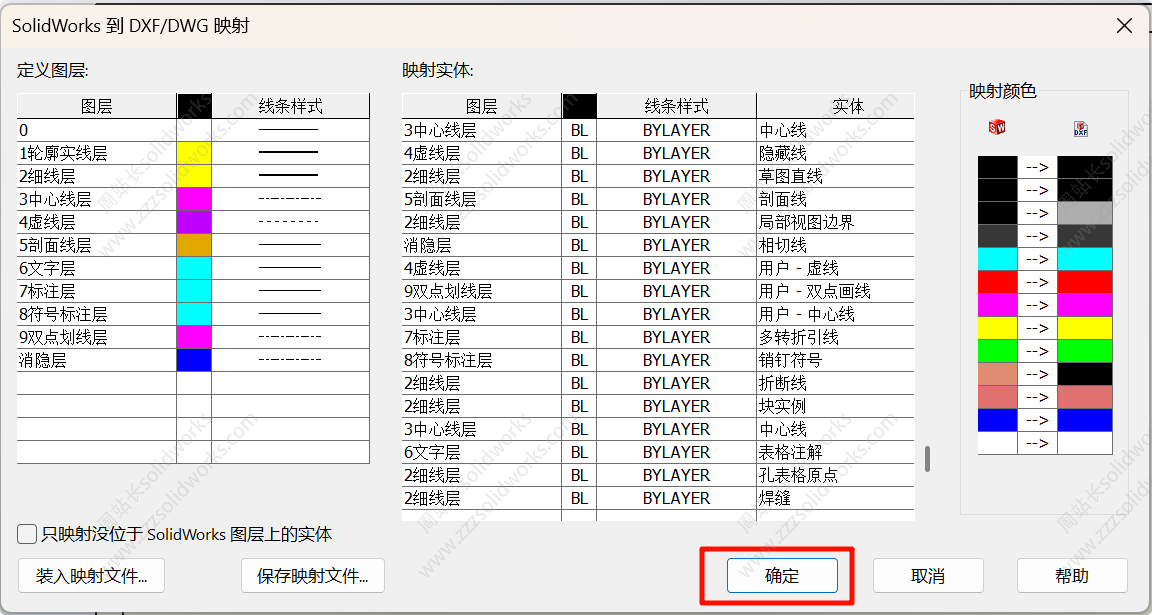The height and width of the screenshot is (615, 1152).
Task: Cancel the dialog using 取消
Action: pos(928,576)
